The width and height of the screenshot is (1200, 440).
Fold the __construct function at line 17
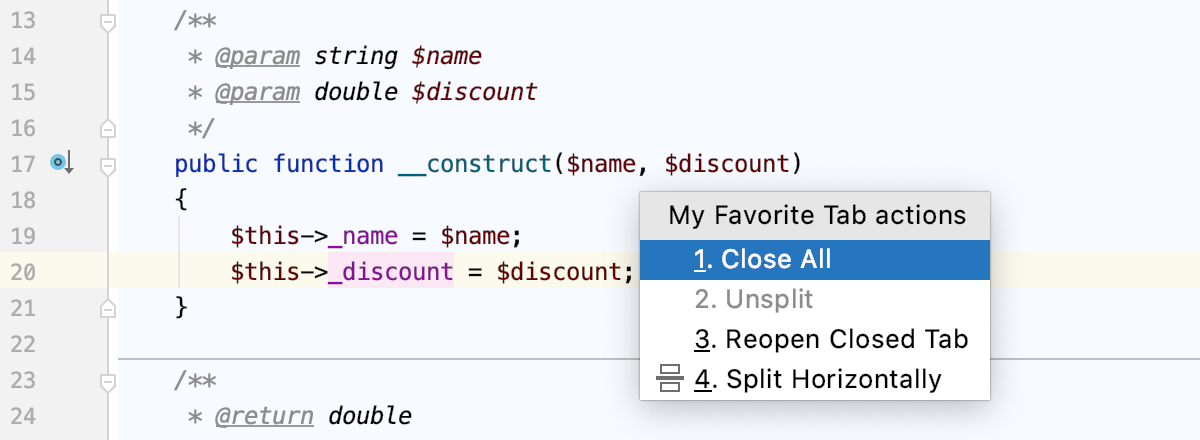pos(108,164)
